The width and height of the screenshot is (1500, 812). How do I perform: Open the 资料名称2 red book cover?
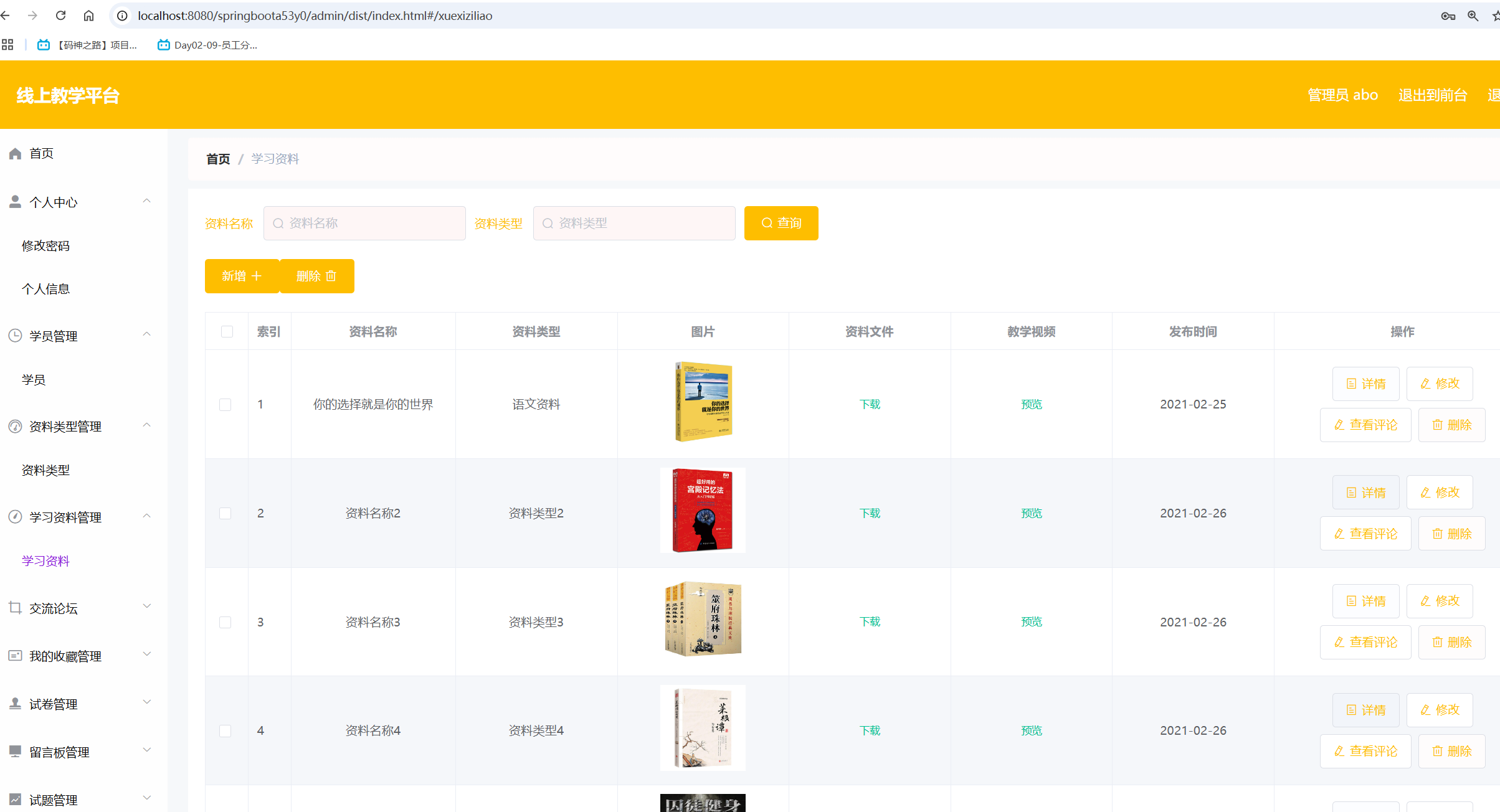pyautogui.click(x=703, y=510)
